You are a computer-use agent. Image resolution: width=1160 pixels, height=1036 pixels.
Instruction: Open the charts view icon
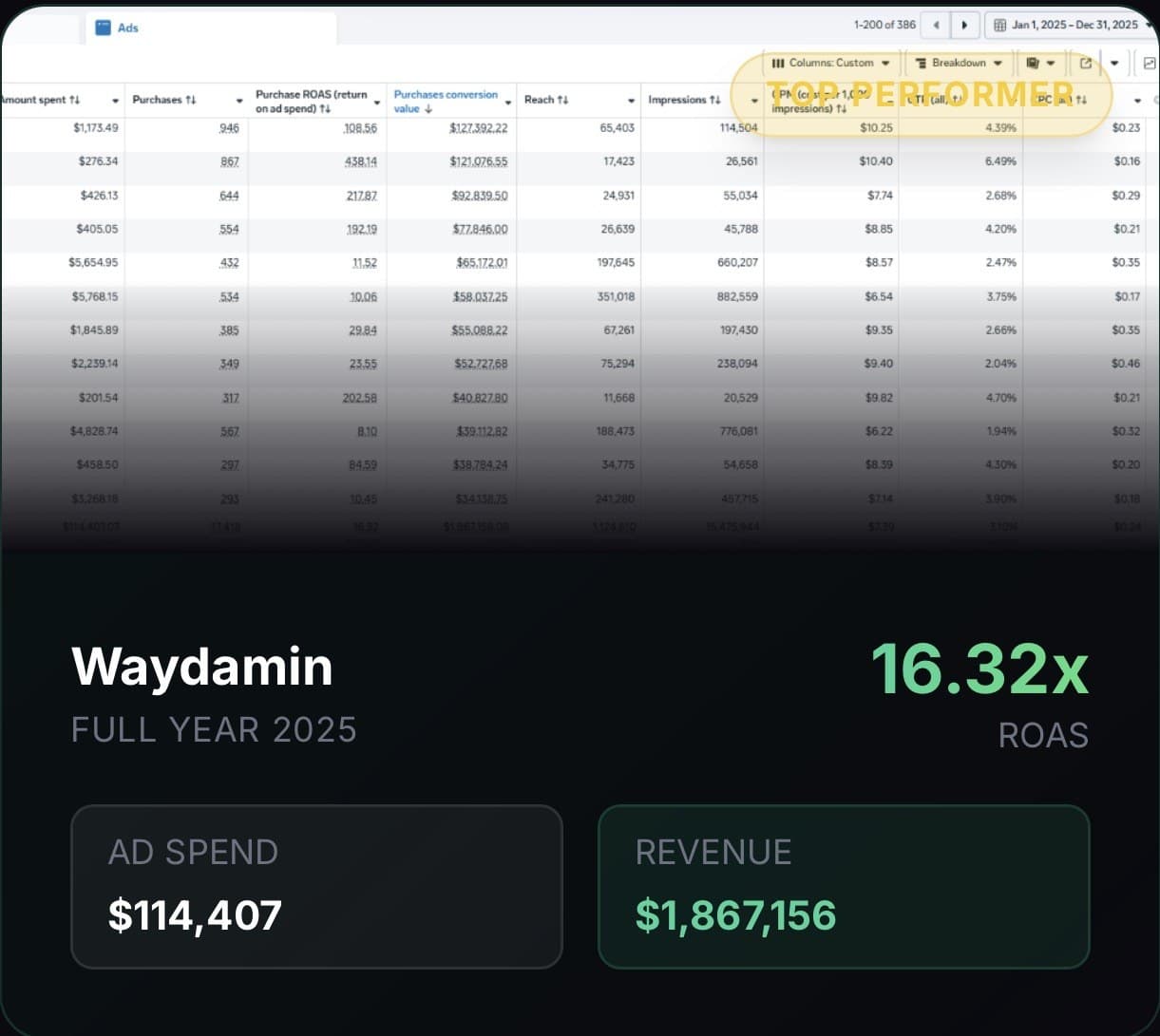(1149, 63)
